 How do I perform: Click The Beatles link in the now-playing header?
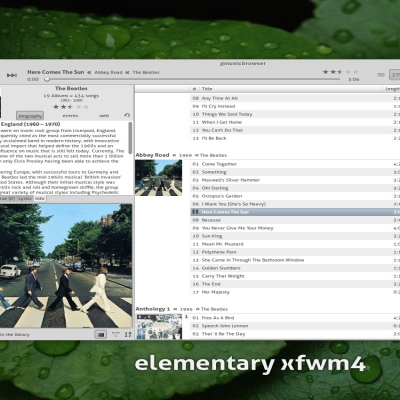pos(146,72)
